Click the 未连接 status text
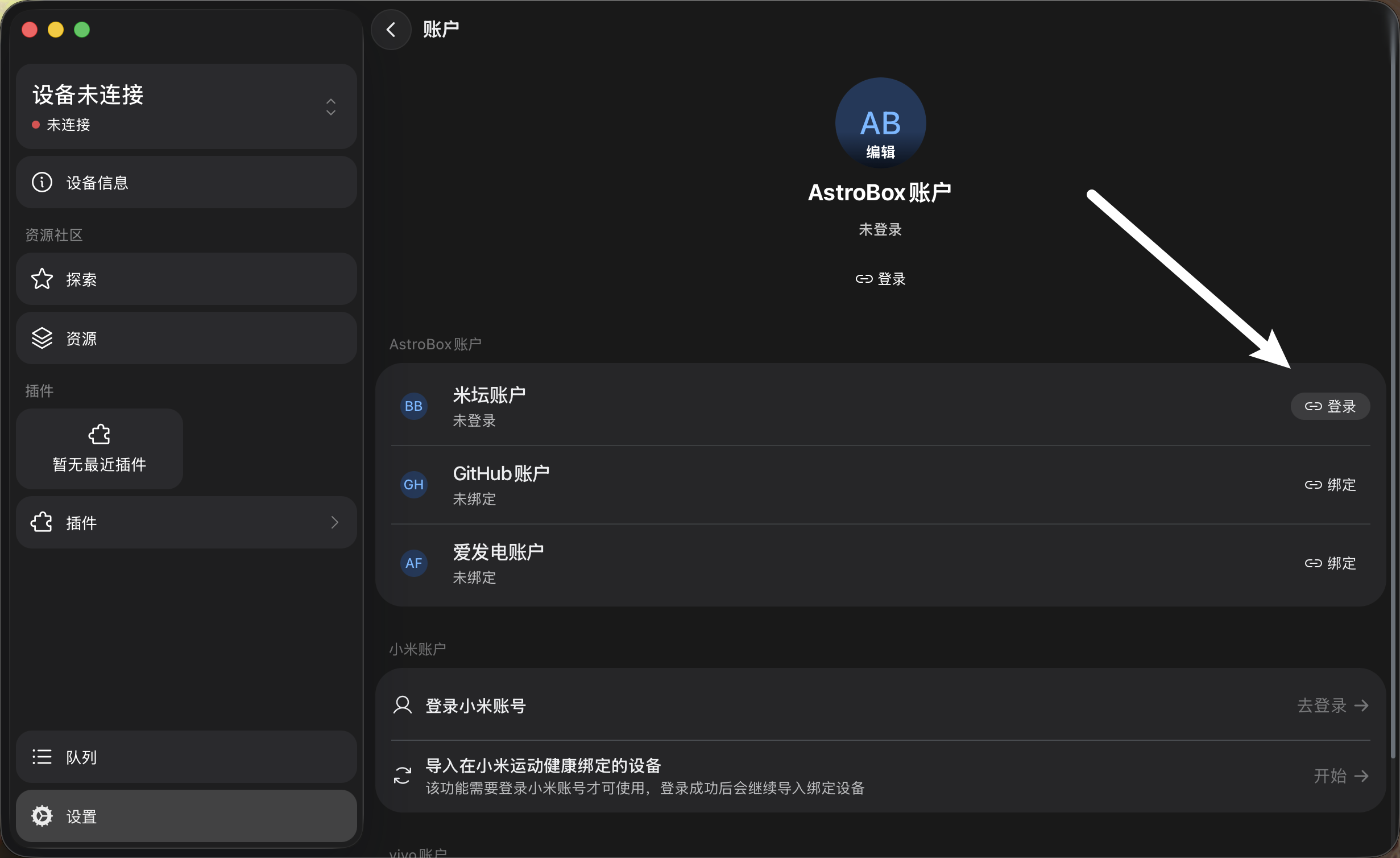 tap(68, 125)
